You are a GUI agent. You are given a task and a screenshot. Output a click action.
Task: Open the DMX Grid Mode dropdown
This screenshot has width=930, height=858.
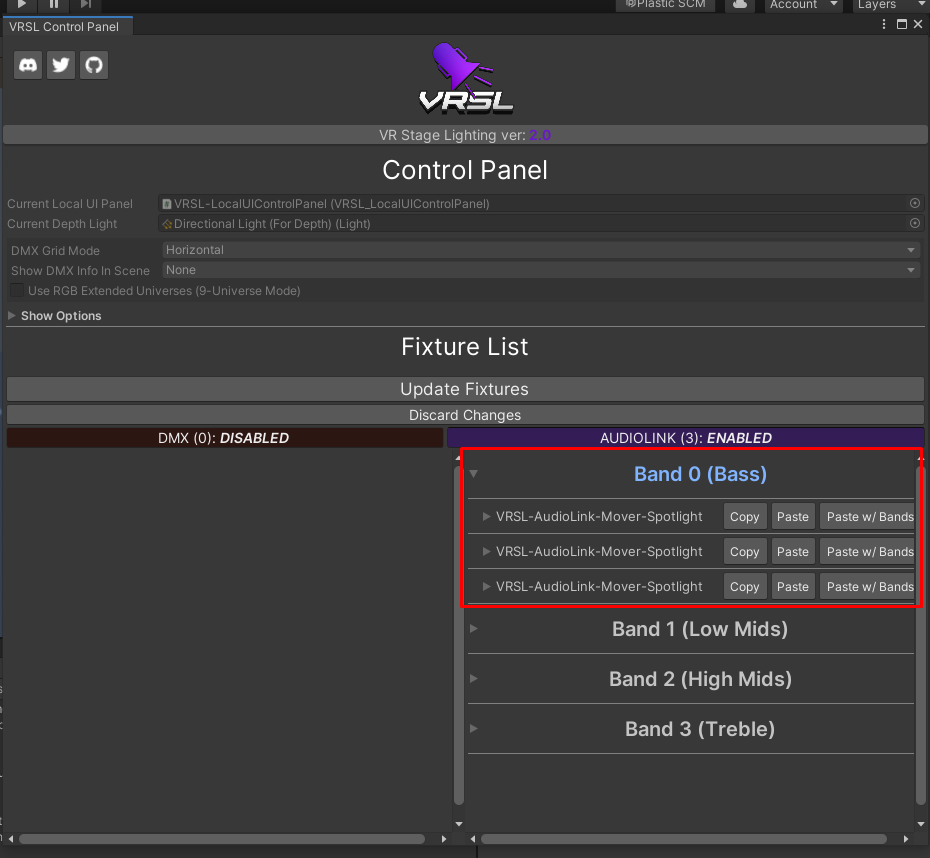point(541,250)
